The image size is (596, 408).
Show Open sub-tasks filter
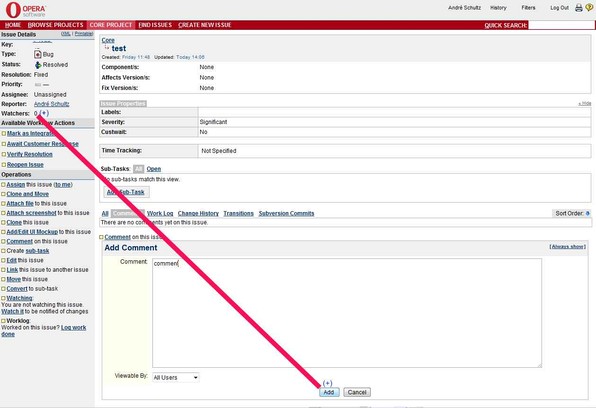154,169
